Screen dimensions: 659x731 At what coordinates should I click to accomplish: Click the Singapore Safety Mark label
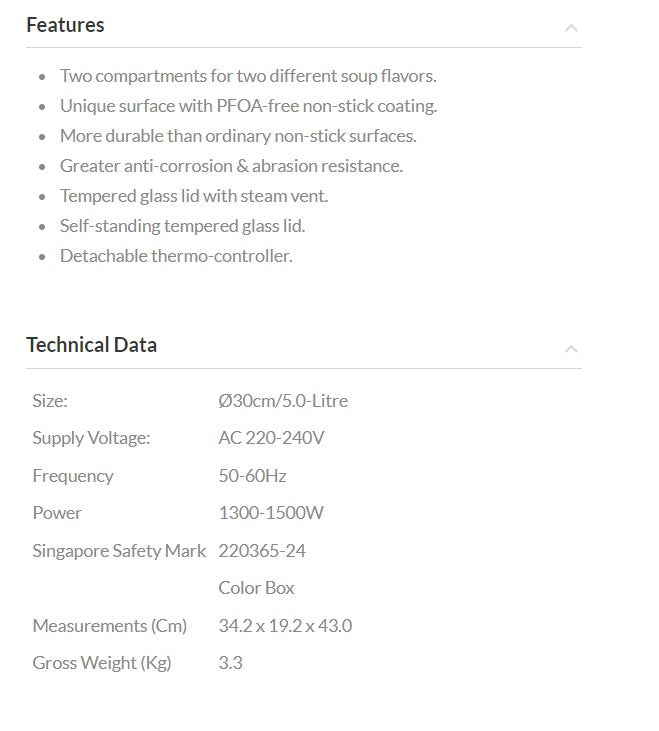[119, 551]
